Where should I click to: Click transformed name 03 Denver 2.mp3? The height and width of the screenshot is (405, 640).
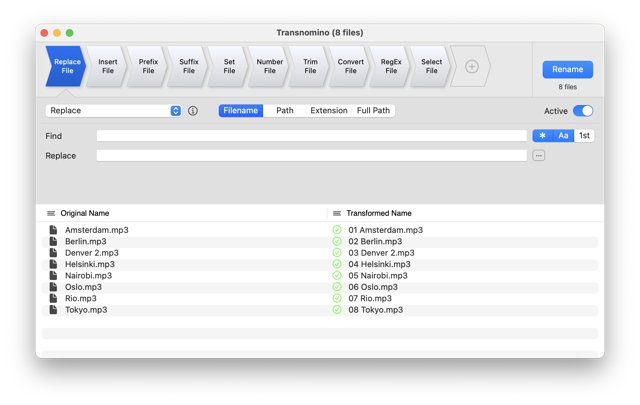point(381,253)
